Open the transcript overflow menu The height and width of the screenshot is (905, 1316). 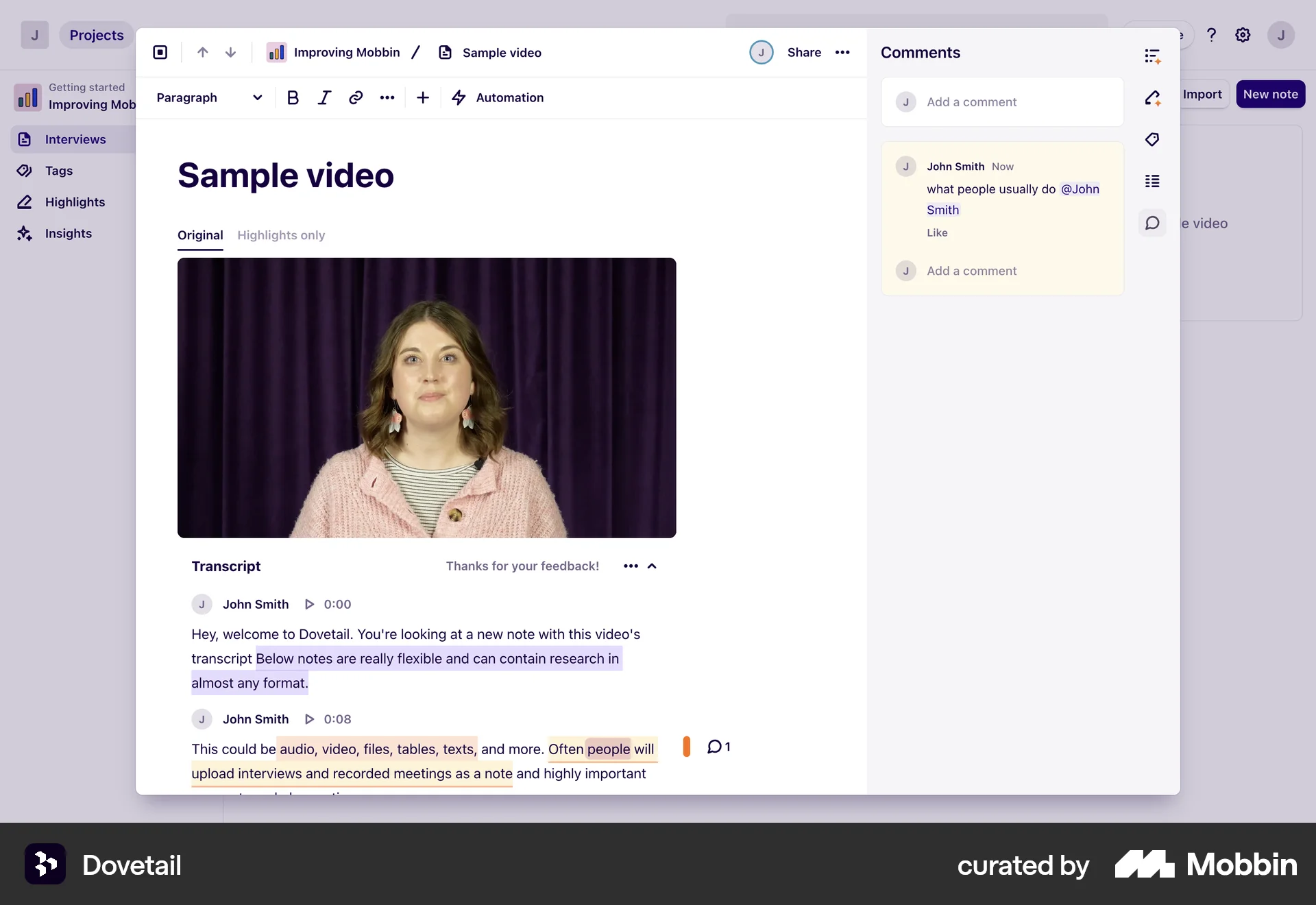pos(630,566)
